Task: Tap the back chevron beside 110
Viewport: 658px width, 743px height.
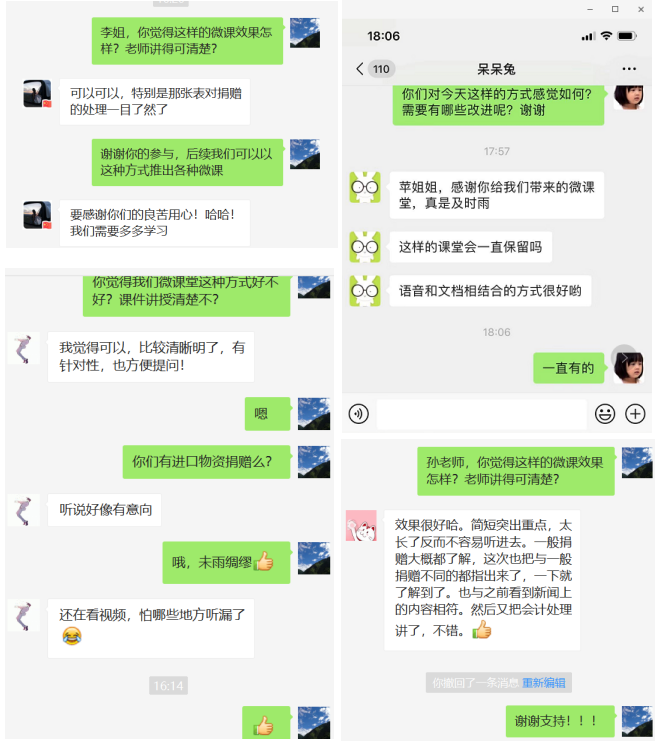Action: (x=360, y=69)
